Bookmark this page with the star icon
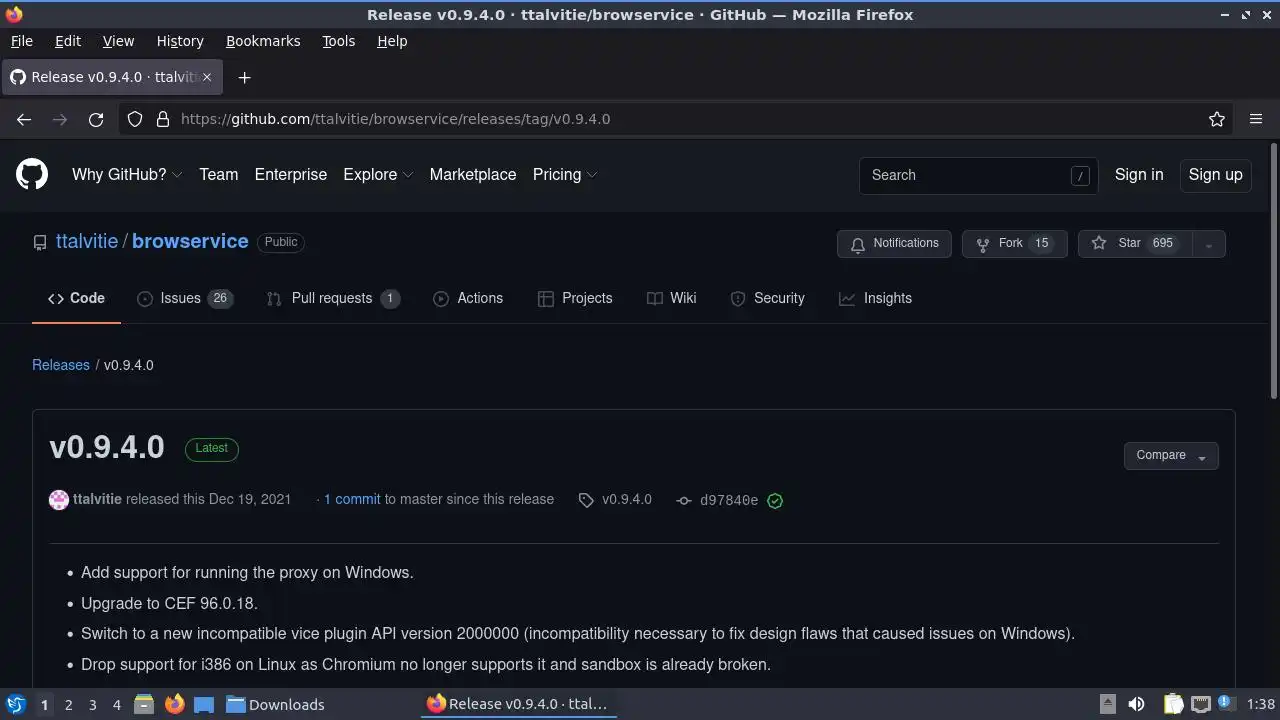 1217,119
